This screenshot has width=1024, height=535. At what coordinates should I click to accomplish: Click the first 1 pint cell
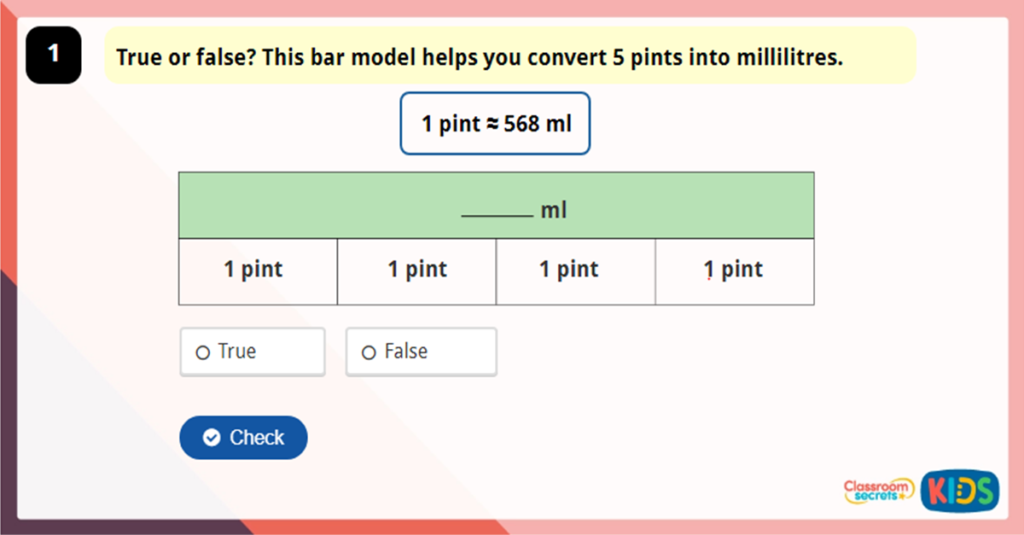(257, 271)
